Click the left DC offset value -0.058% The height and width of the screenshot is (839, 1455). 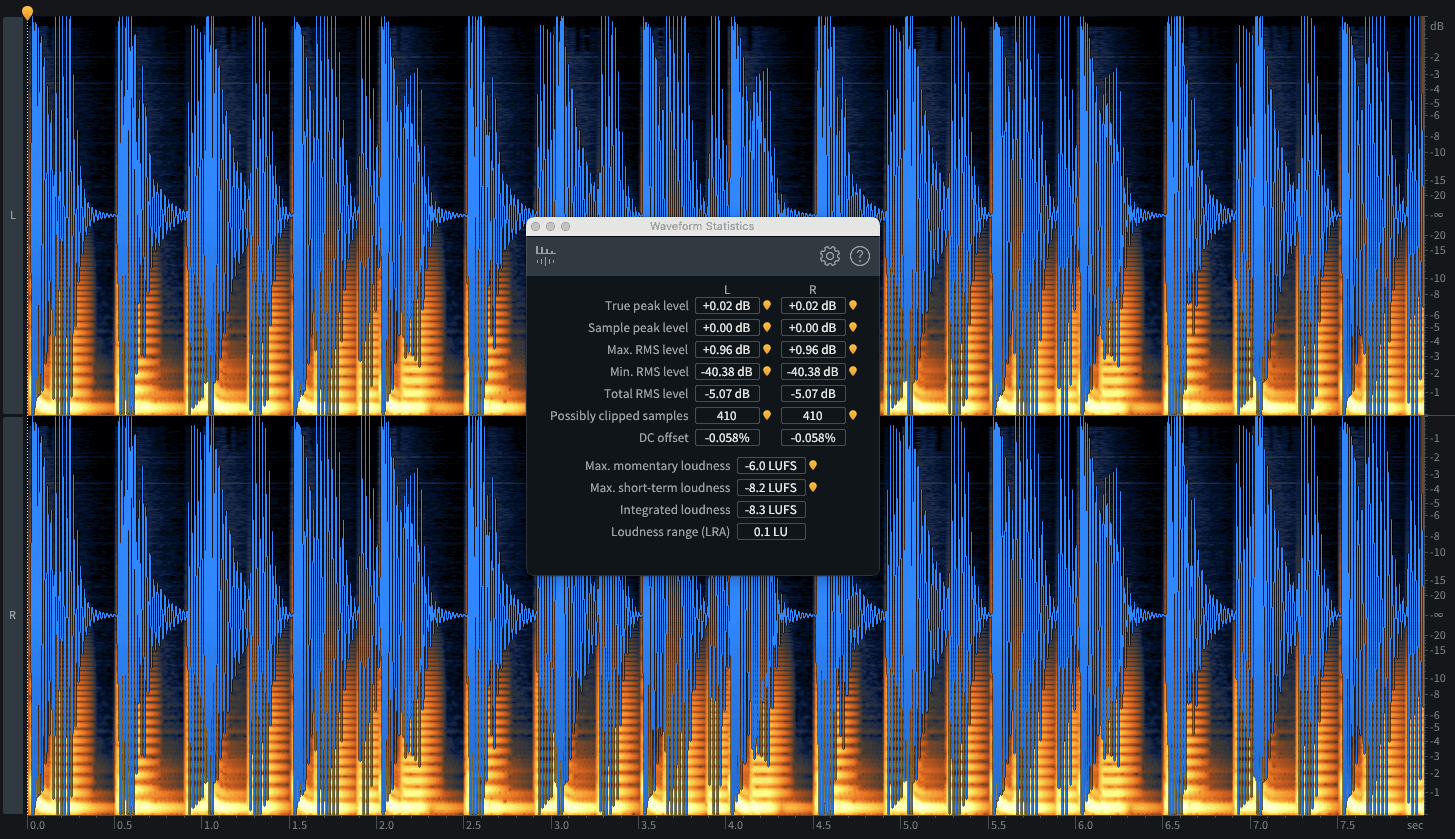727,438
